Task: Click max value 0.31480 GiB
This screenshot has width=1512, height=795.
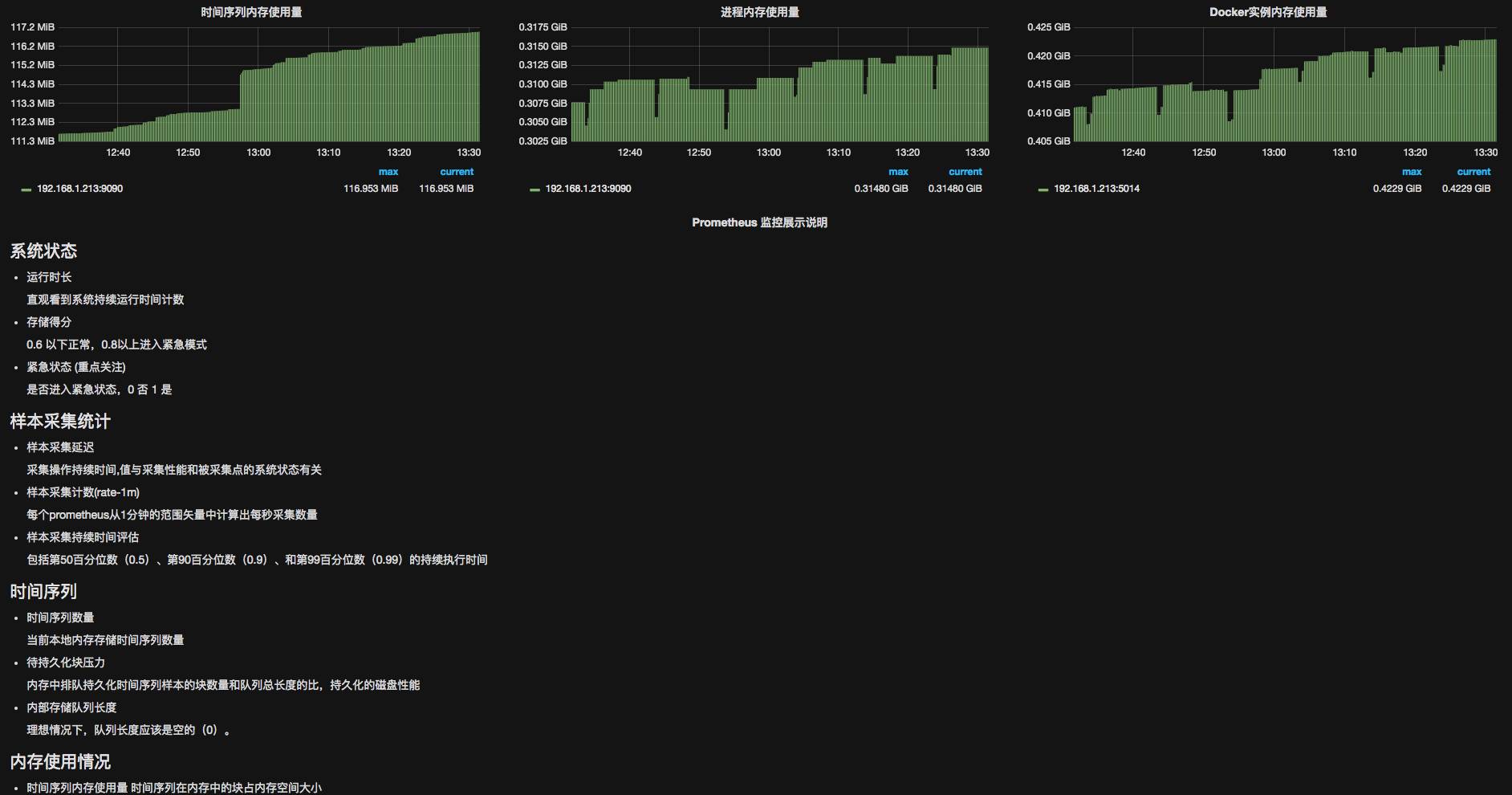Action: pyautogui.click(x=881, y=189)
